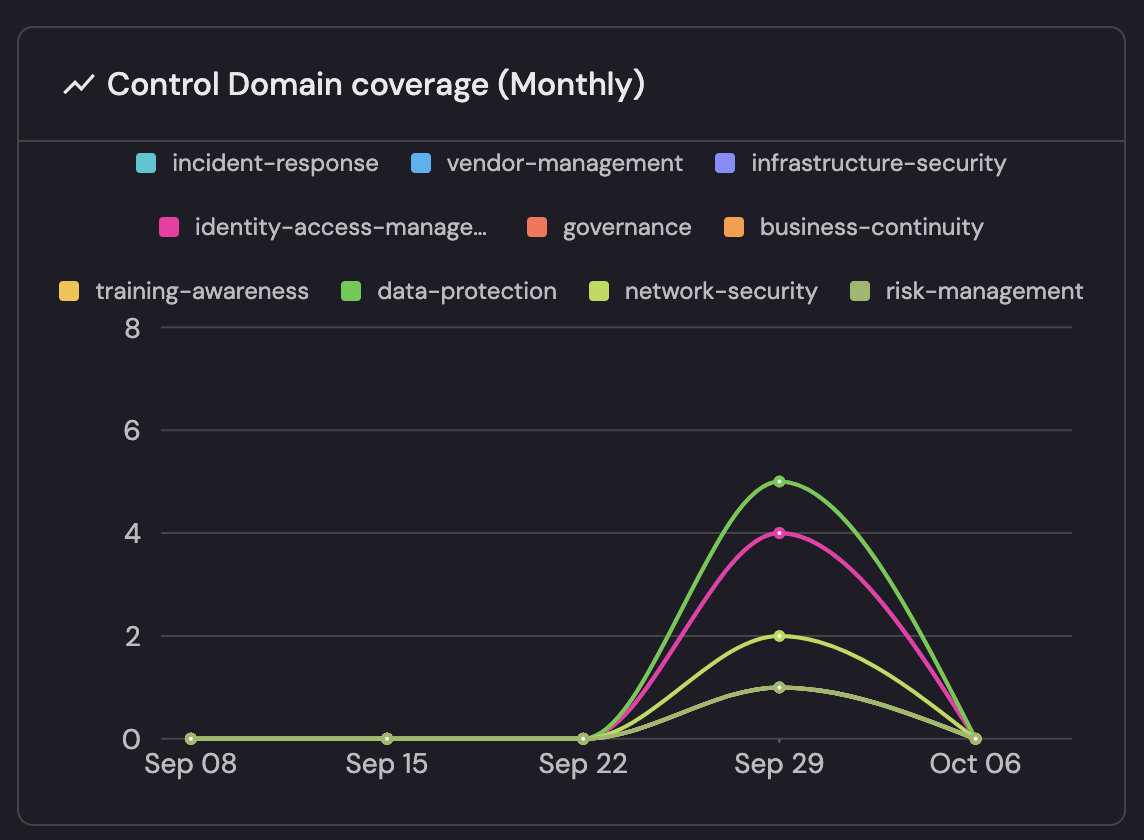1144x840 pixels.
Task: Click the risk-management legend swatch
Action: click(x=859, y=291)
